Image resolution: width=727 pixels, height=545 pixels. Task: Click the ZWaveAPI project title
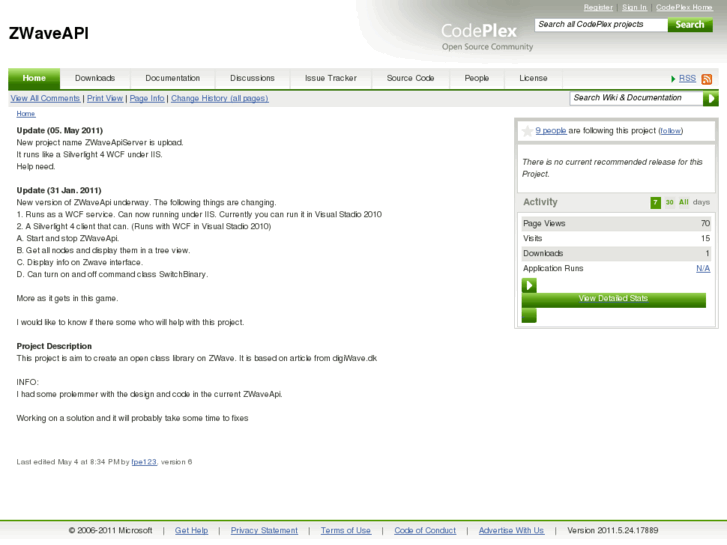(x=49, y=34)
